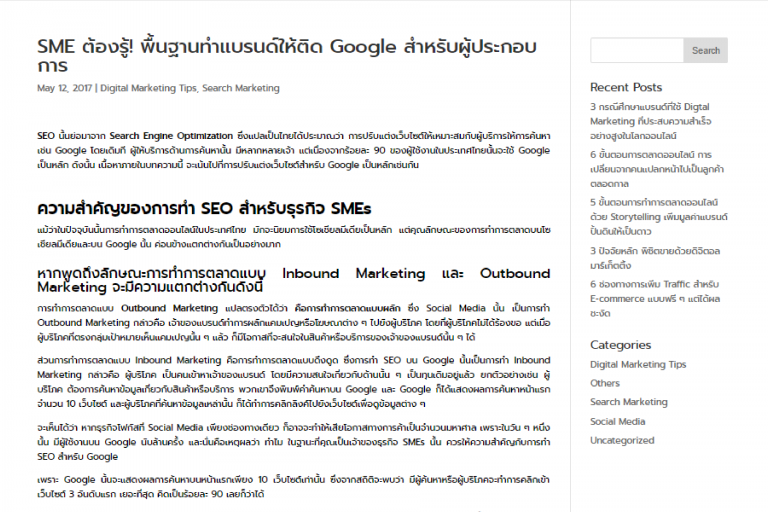Open recent post about 3 brands using Digital Marketing

[x=650, y=121]
